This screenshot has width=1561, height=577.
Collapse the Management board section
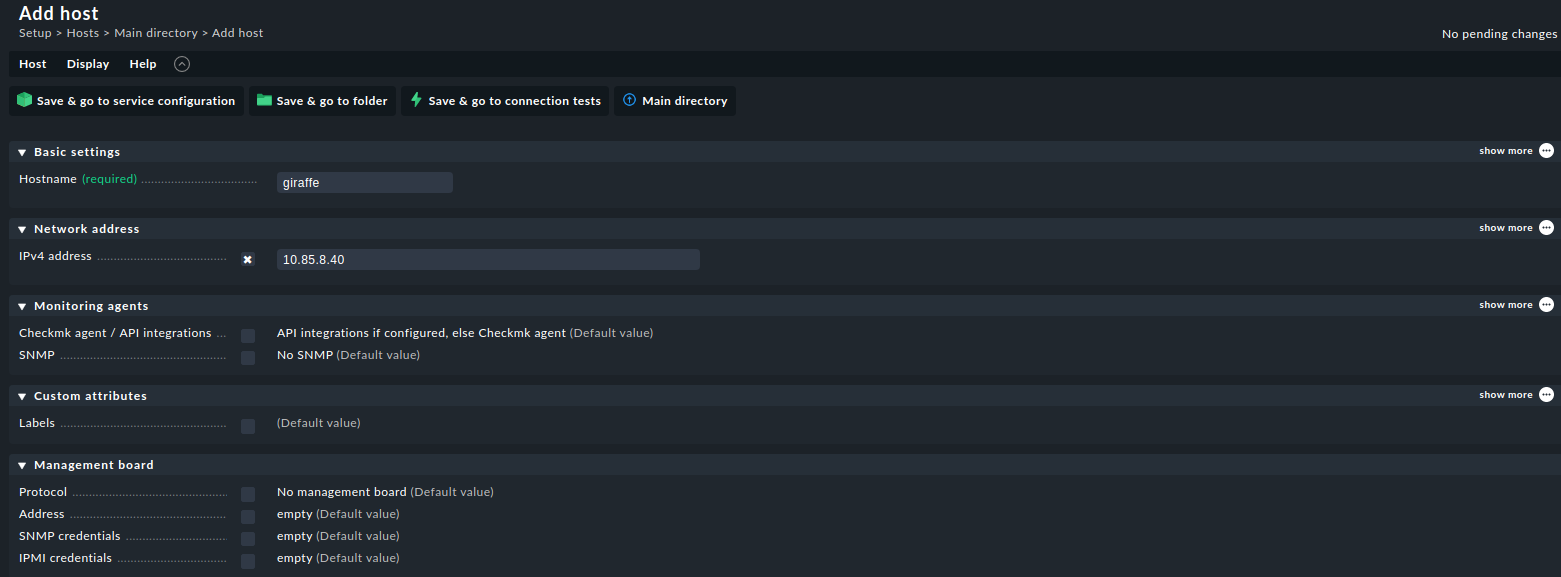(x=22, y=465)
